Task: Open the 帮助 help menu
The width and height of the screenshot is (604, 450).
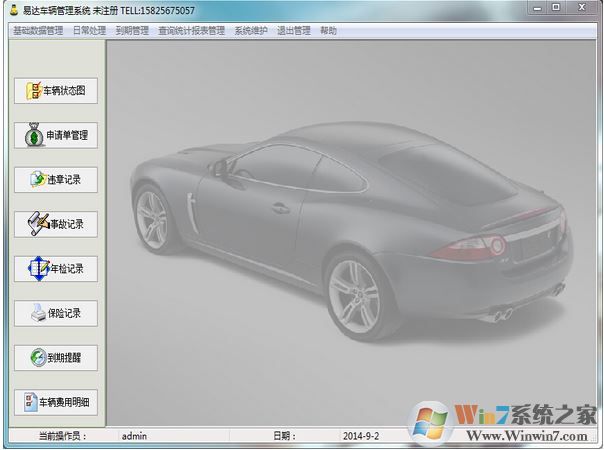Action: [329, 30]
